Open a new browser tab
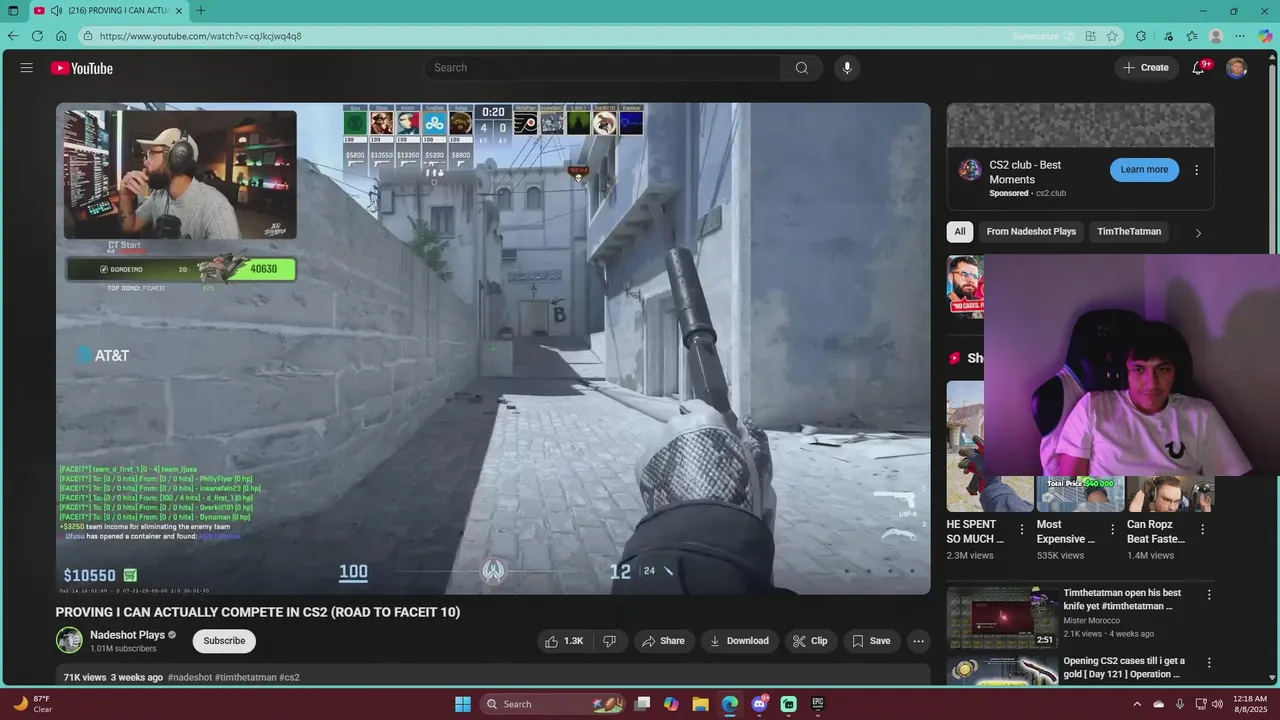 (200, 11)
